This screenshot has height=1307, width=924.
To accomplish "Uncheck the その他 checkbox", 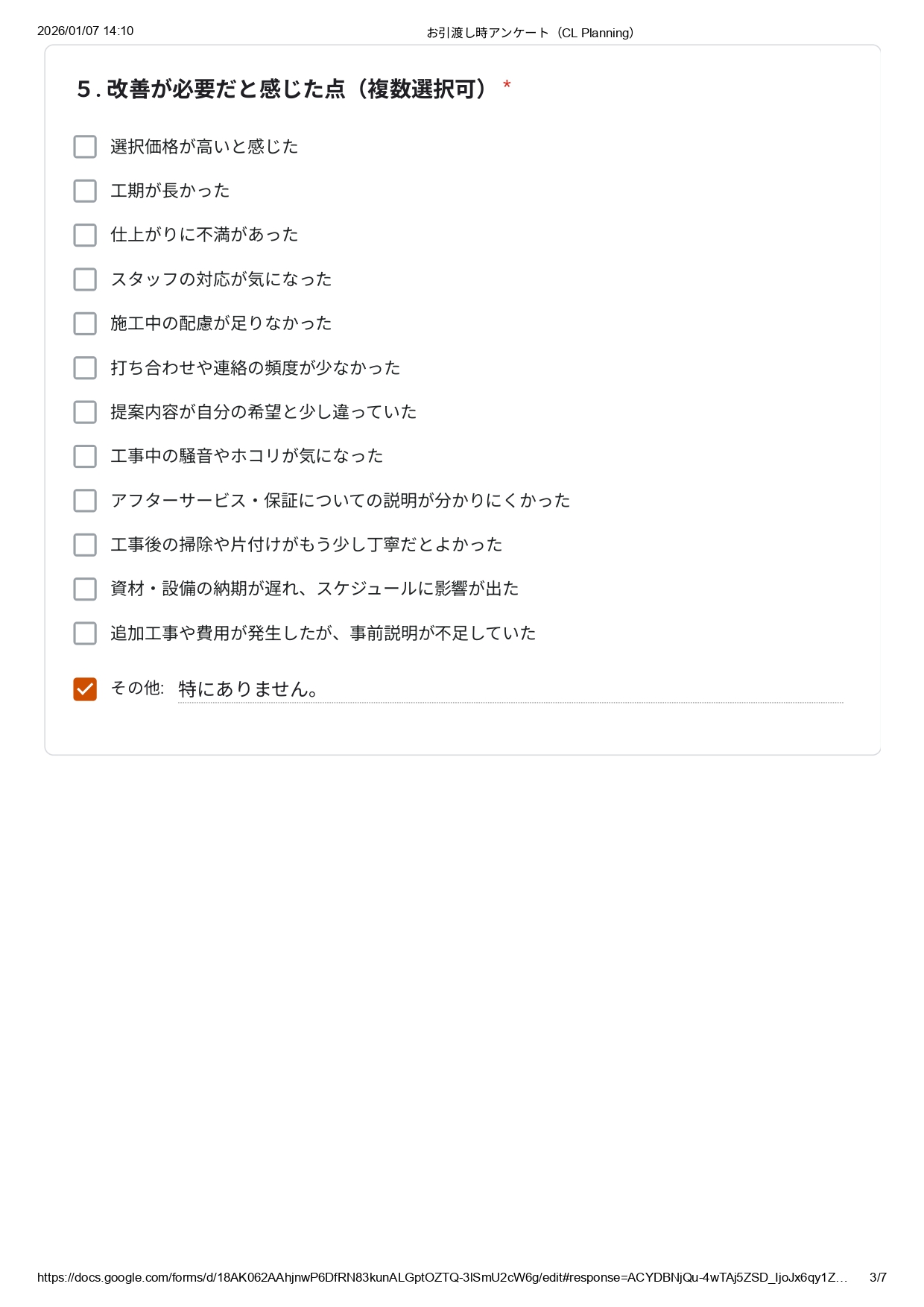I will (x=85, y=689).
